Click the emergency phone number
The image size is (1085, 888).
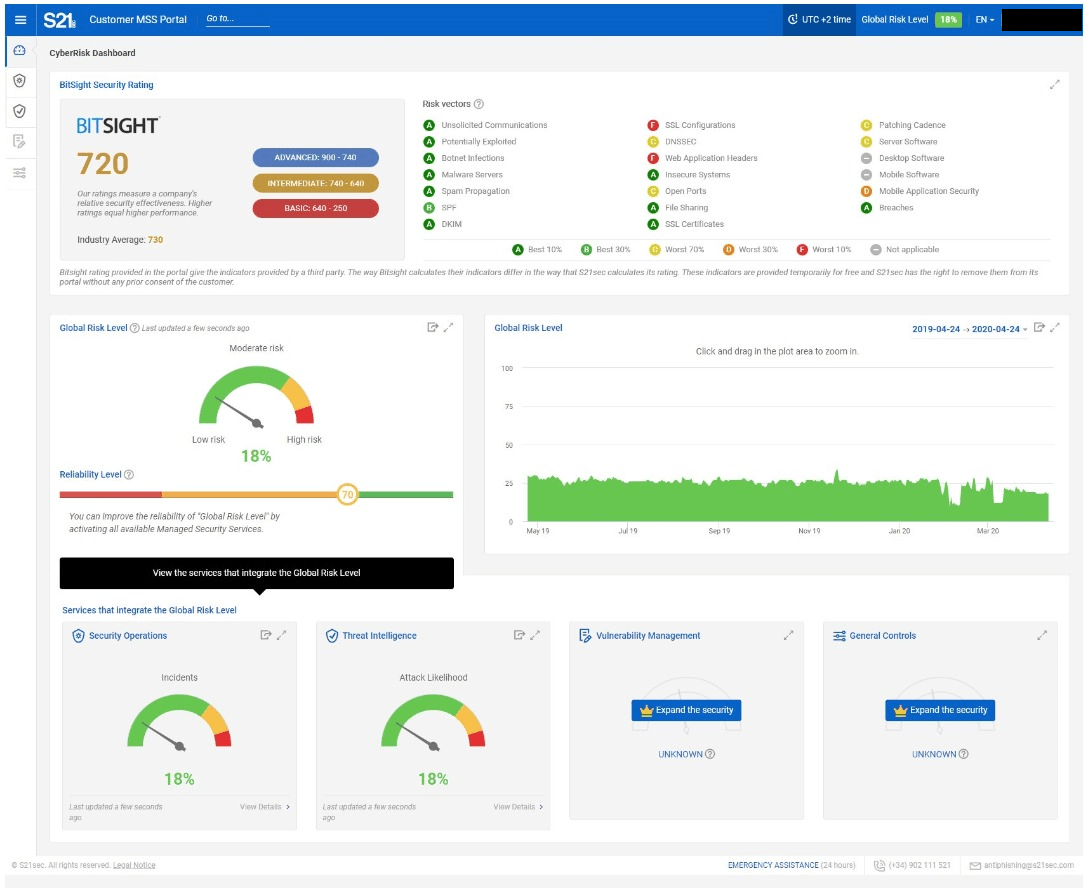pos(920,865)
